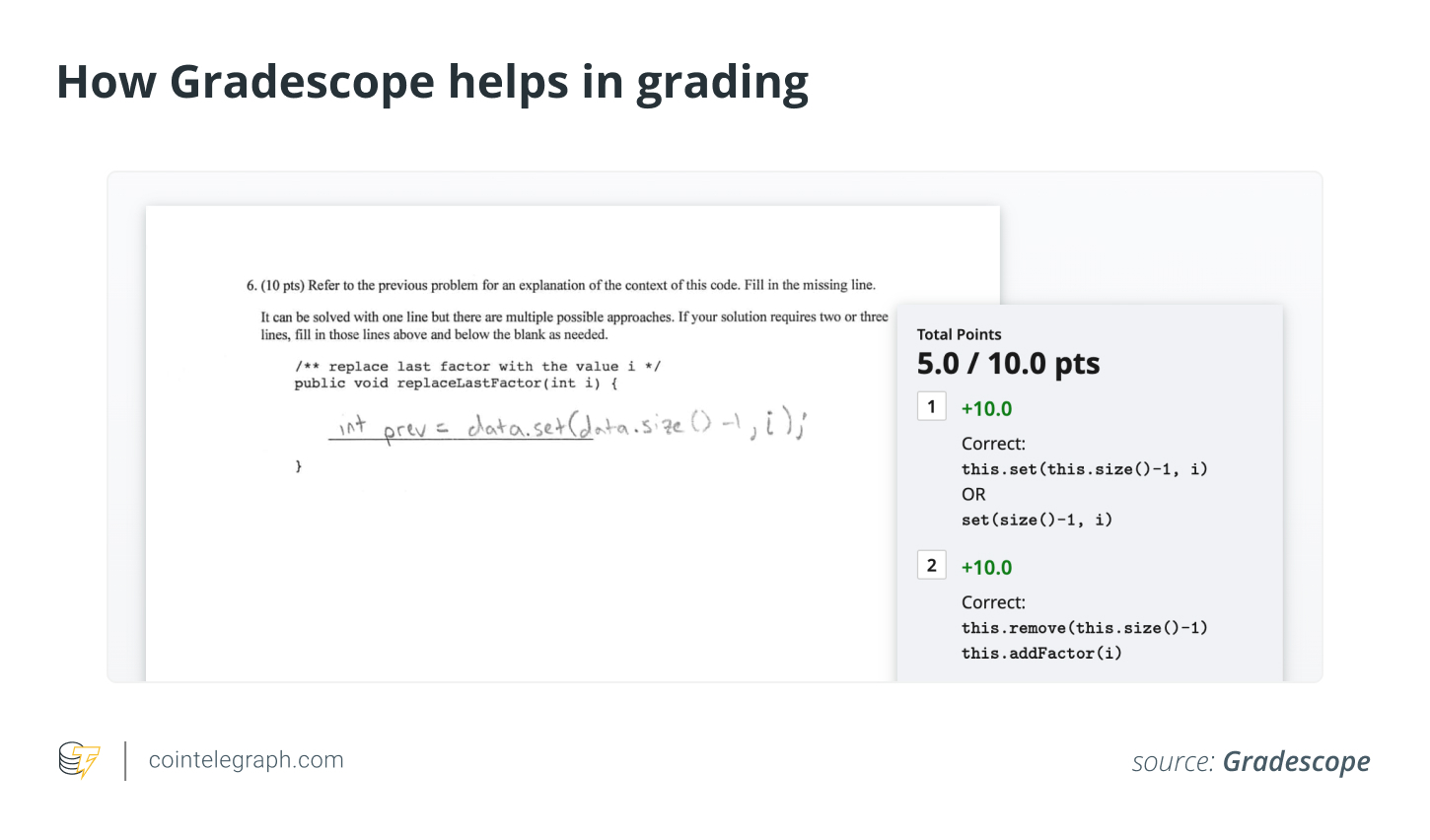The image size is (1430, 840).
Task: Click the "It can be solved" hint paragraph
Action: pyautogui.click(x=574, y=325)
